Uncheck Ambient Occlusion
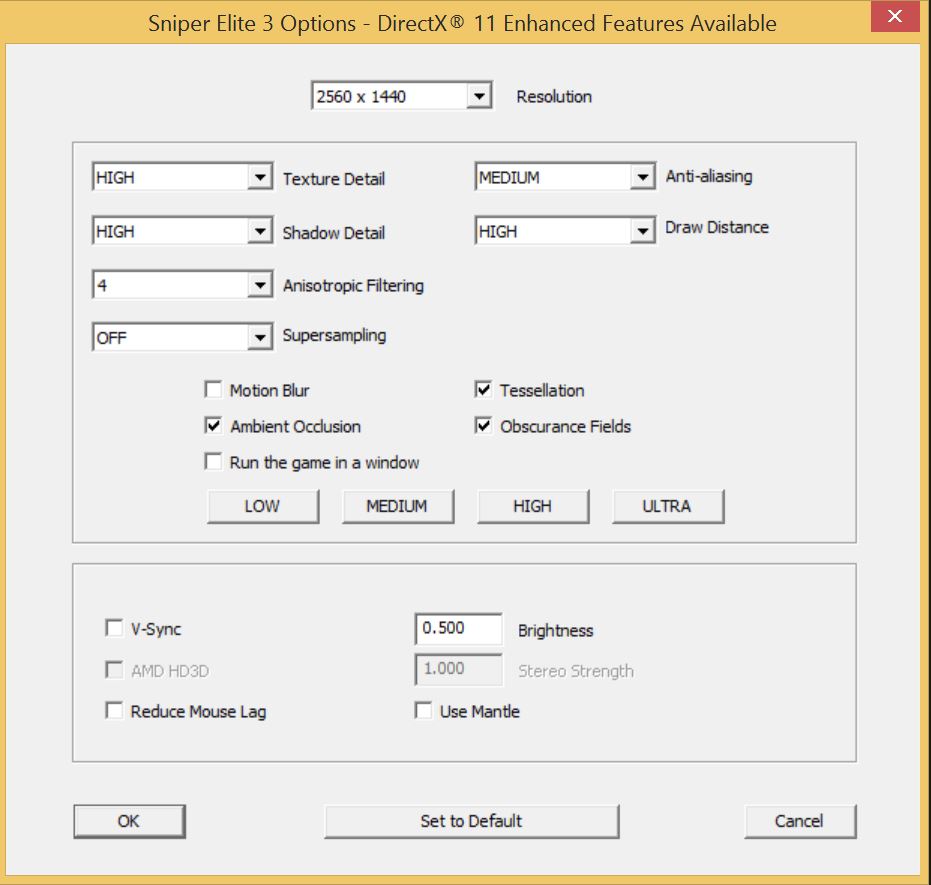Viewport: 931px width, 885px height. [213, 425]
